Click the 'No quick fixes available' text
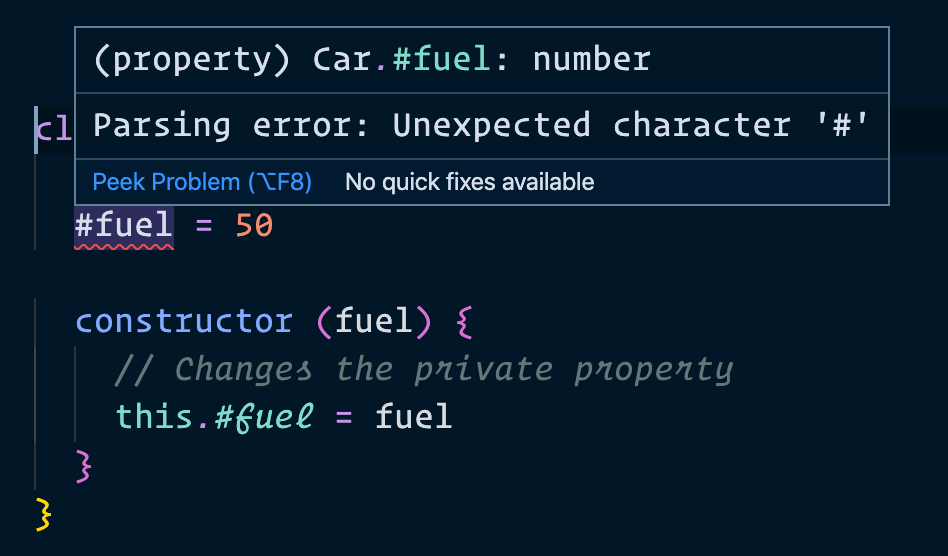The image size is (948, 556). [469, 182]
